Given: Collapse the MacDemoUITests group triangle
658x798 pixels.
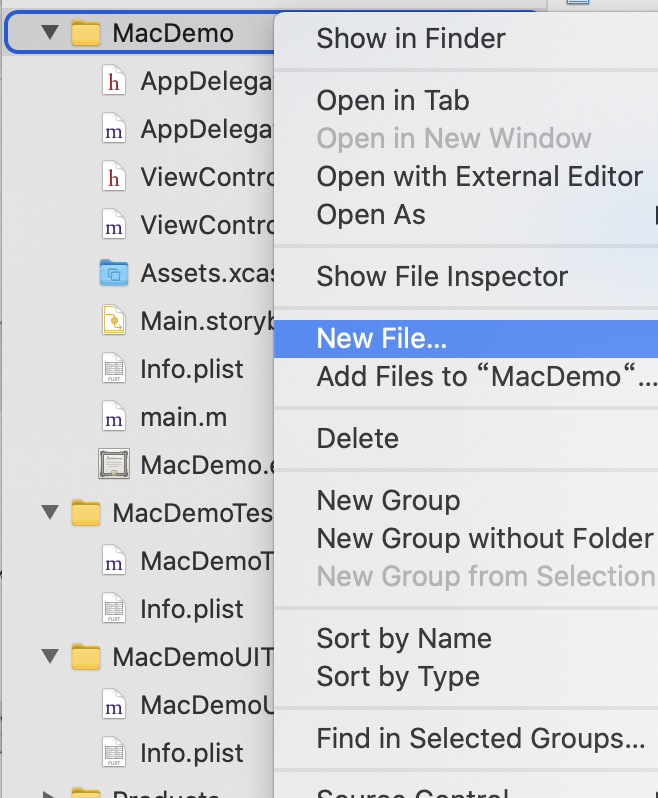Looking at the screenshot, I should (50, 657).
